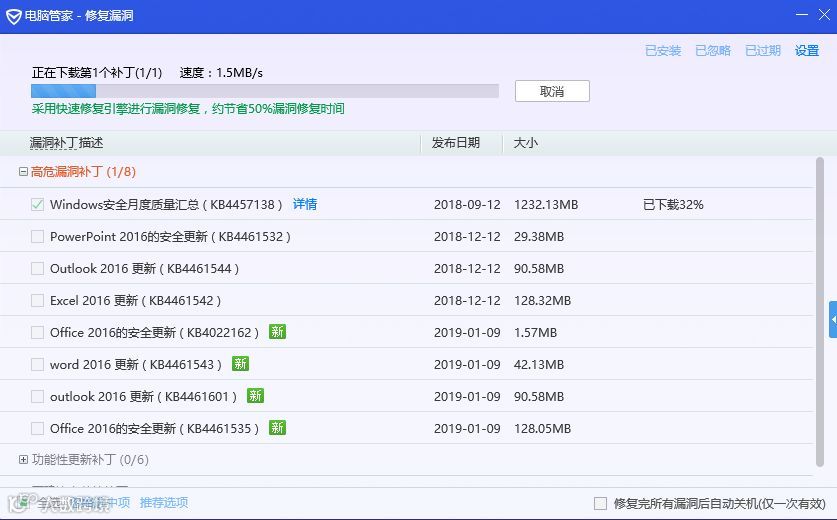Sort by 漏洞补丁描述 column header
Viewport: 837px width, 520px height.
tap(66, 143)
